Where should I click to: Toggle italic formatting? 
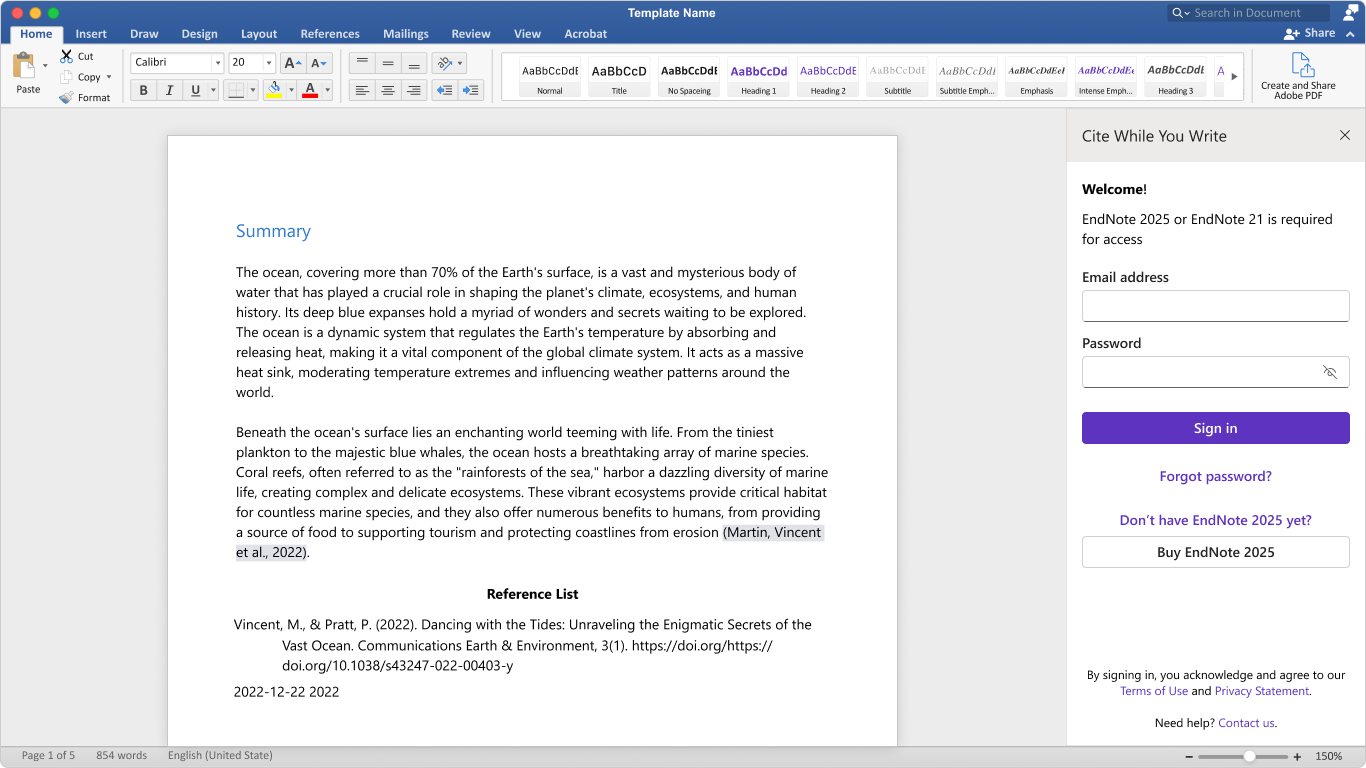[x=169, y=90]
